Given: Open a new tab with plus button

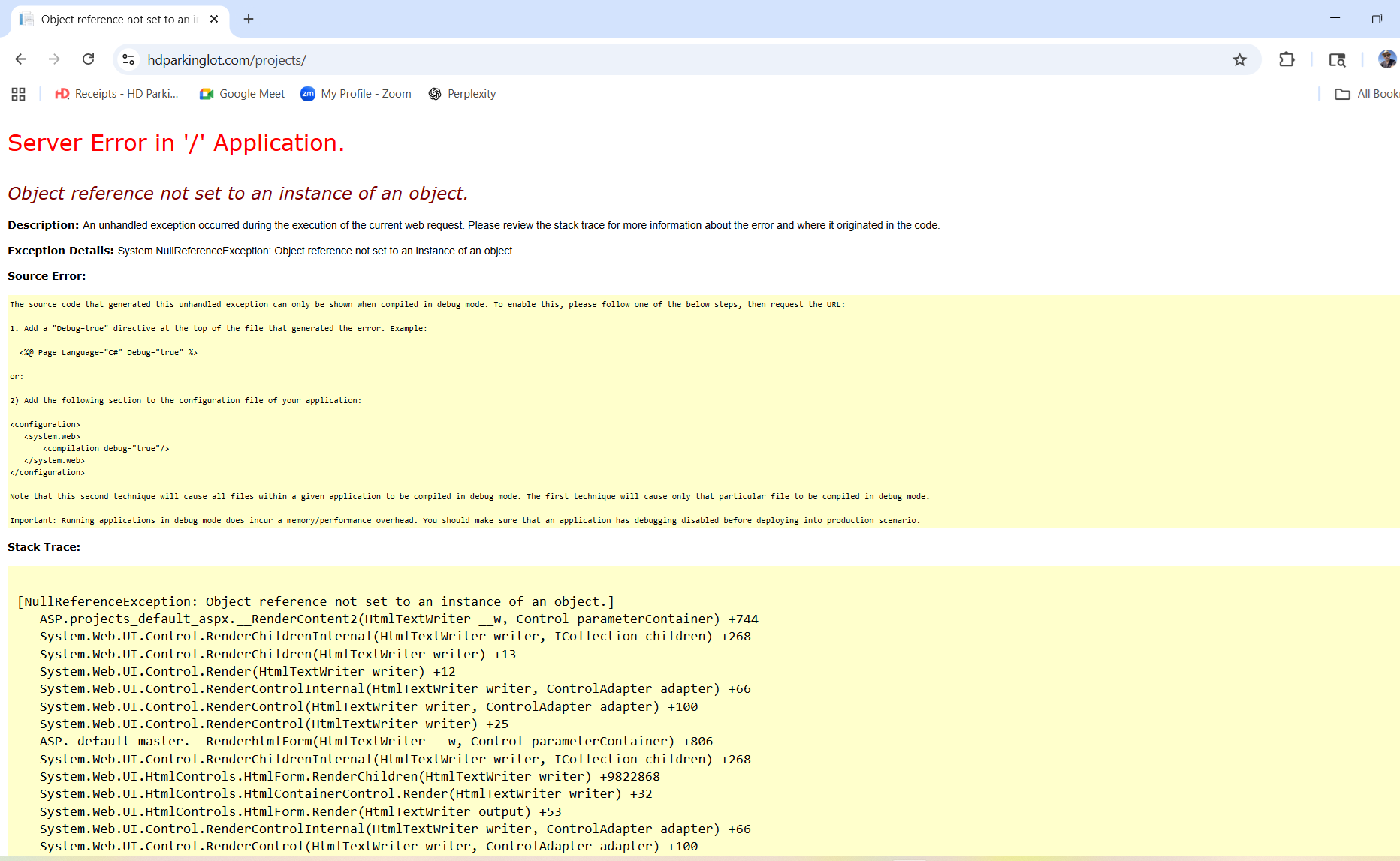Looking at the screenshot, I should point(249,20).
